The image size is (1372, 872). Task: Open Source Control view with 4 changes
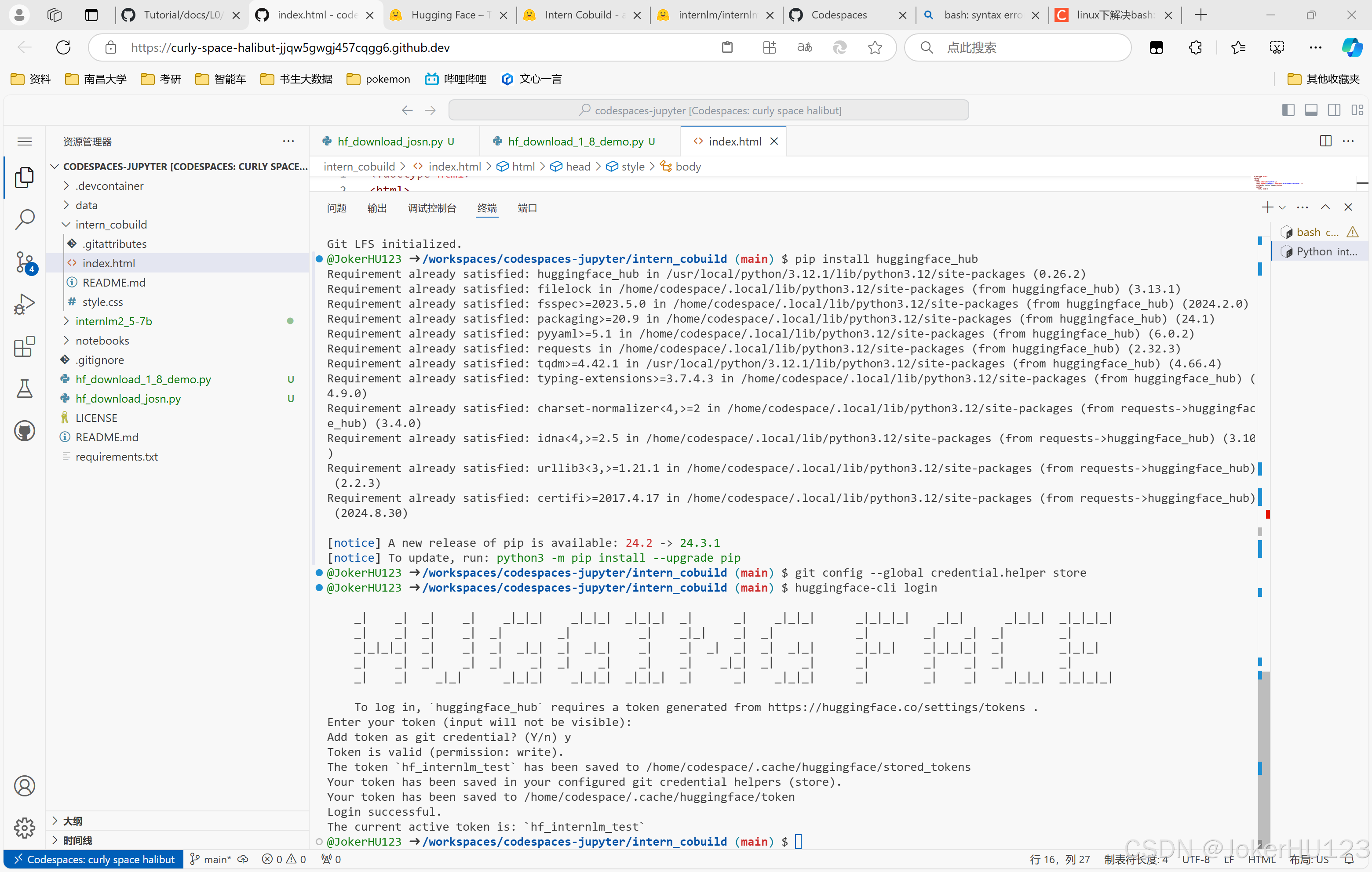[x=25, y=262]
